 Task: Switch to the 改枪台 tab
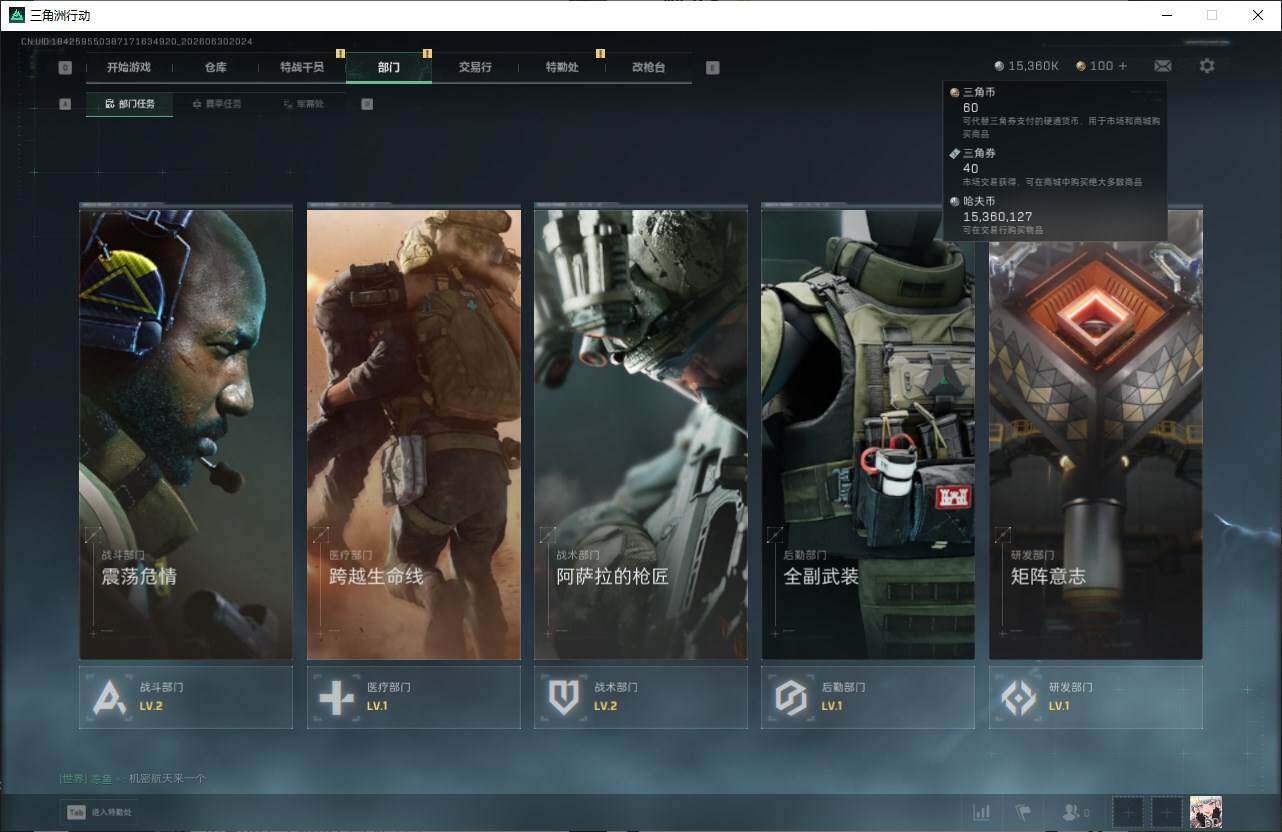click(x=648, y=68)
